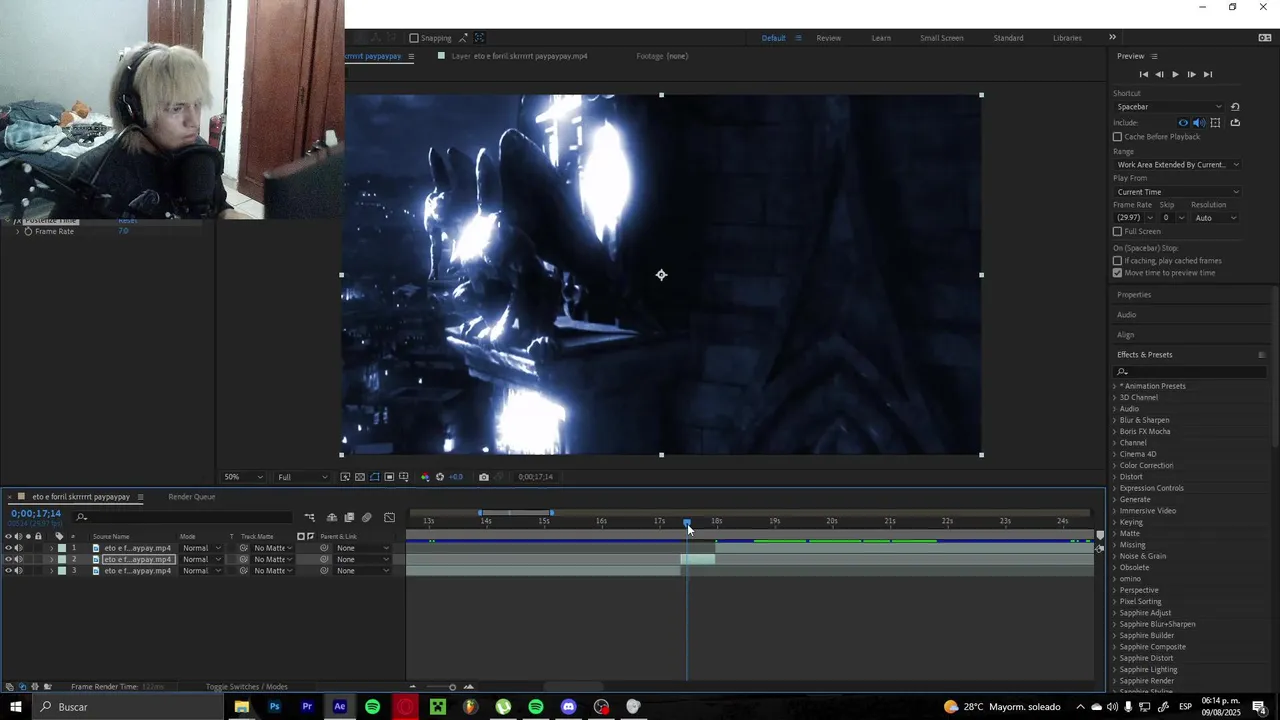Switch to the Standard workspace
The width and height of the screenshot is (1280, 720).
tap(1008, 38)
